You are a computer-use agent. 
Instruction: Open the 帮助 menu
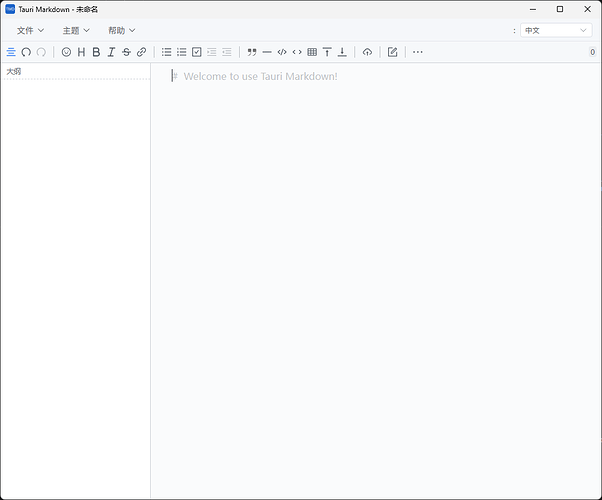(x=122, y=30)
